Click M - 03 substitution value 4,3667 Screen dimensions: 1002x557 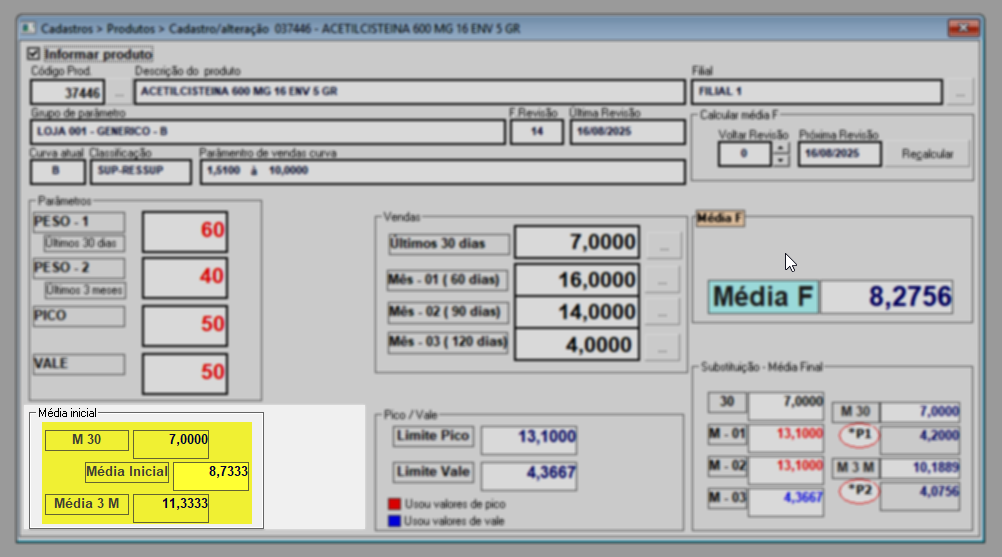pos(786,502)
